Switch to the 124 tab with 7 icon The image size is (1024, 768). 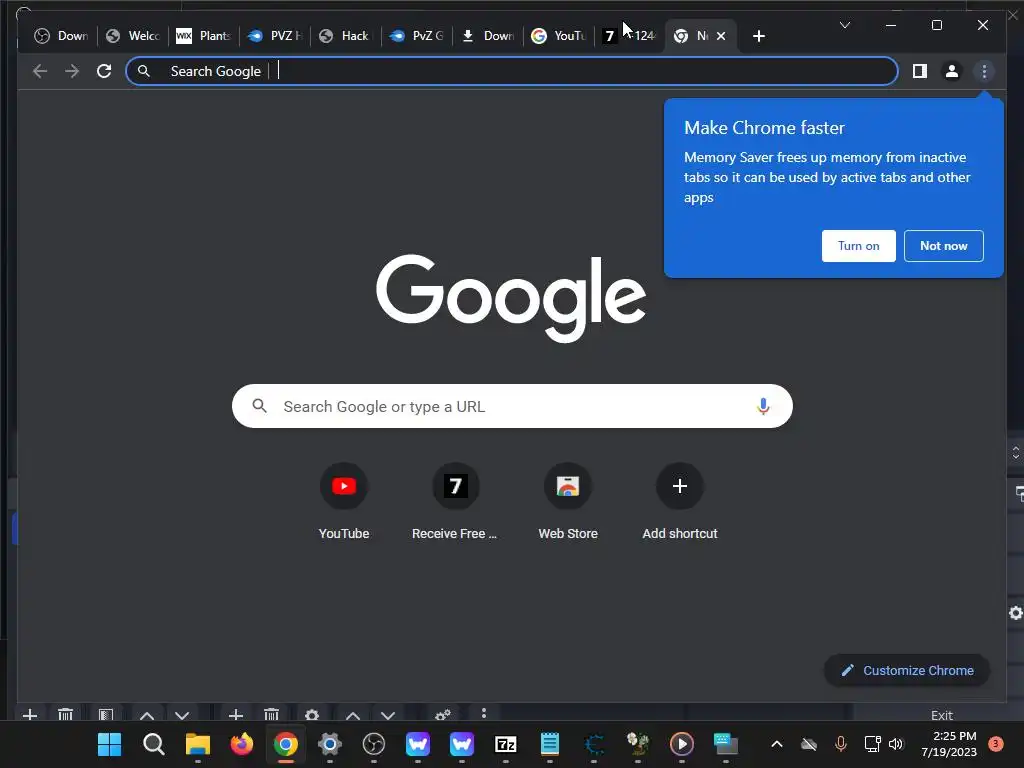tap(630, 36)
